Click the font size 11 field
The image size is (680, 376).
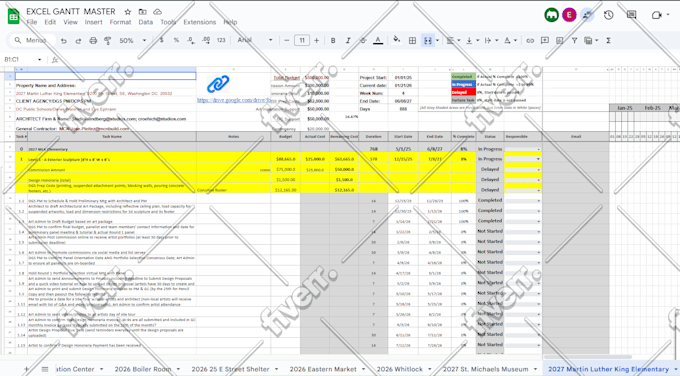coord(302,40)
